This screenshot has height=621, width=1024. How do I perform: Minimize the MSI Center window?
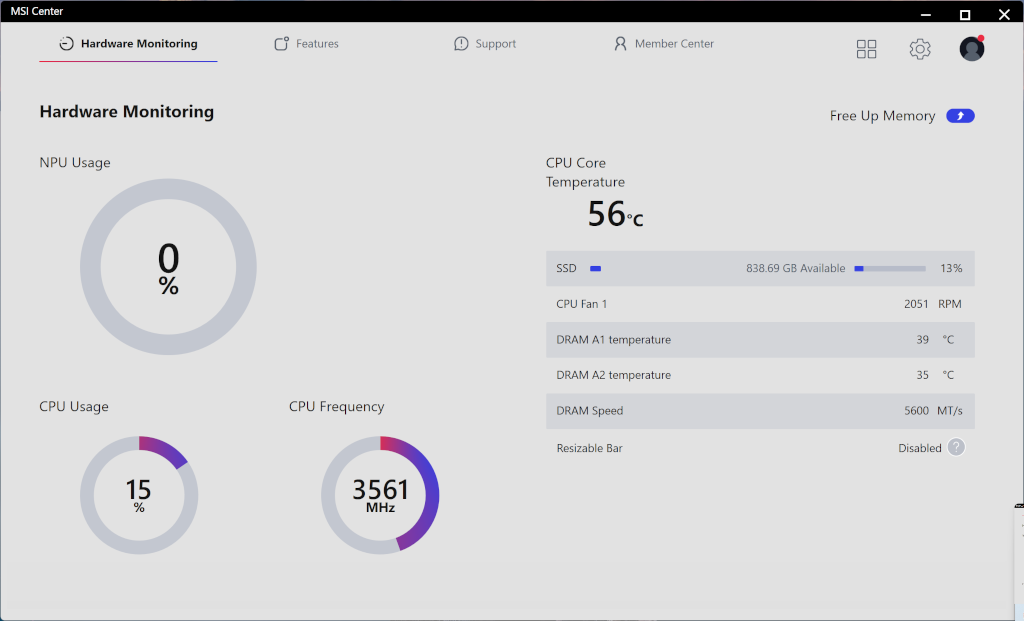click(x=925, y=14)
